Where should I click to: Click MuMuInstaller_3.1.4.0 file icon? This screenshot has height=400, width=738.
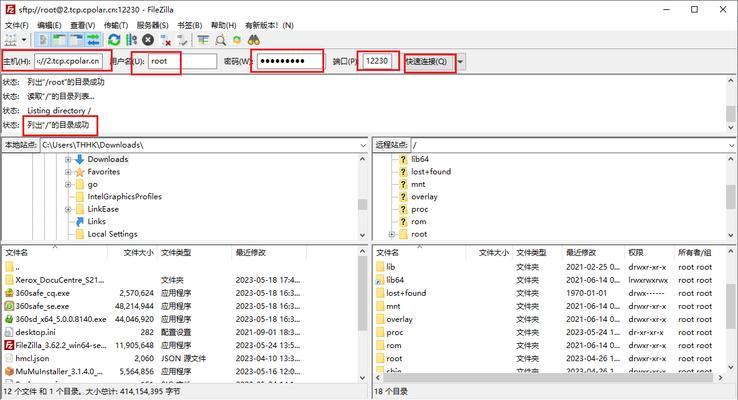(9, 371)
